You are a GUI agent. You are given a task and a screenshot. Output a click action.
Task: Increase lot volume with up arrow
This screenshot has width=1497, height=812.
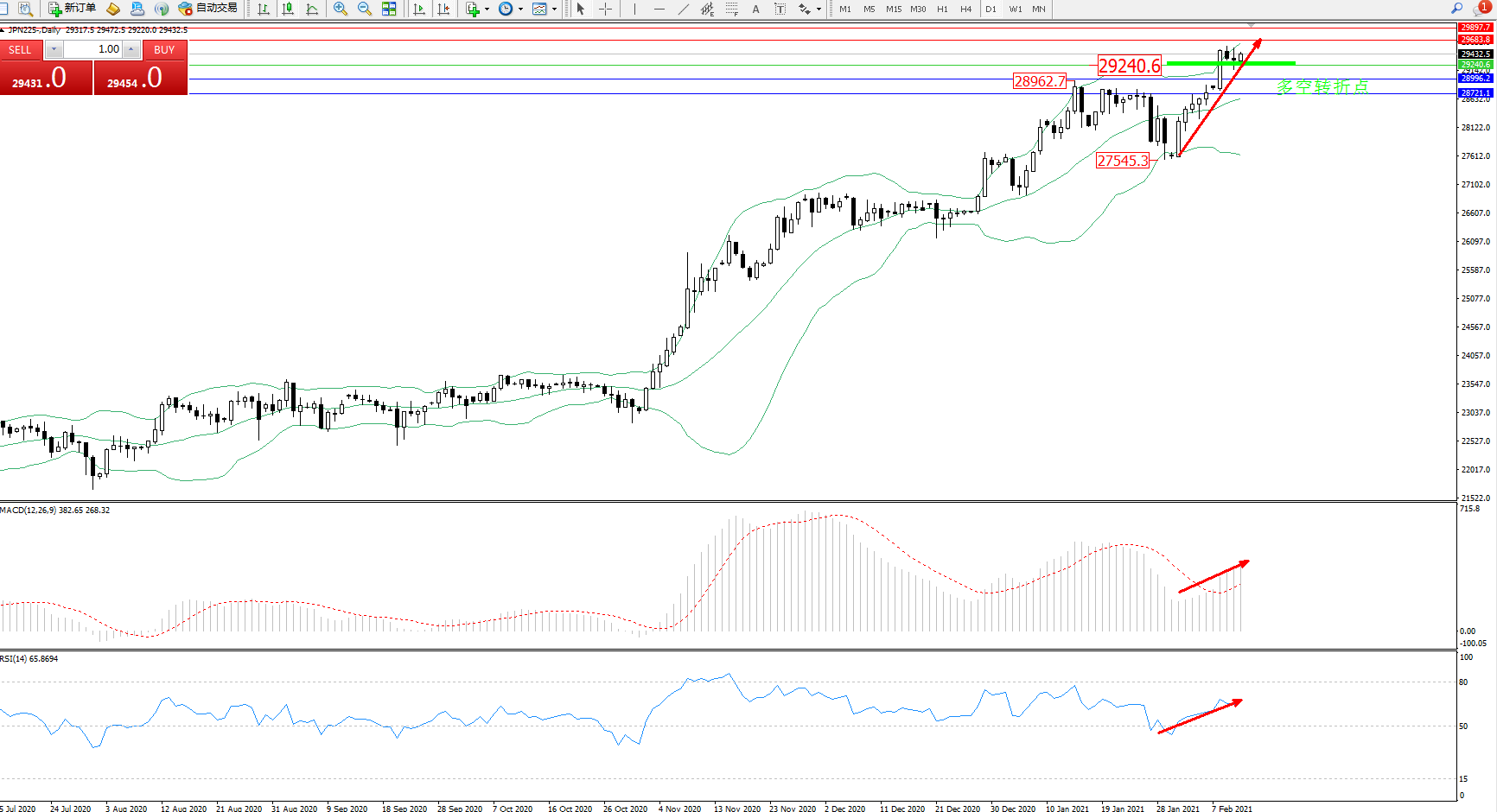[x=131, y=49]
